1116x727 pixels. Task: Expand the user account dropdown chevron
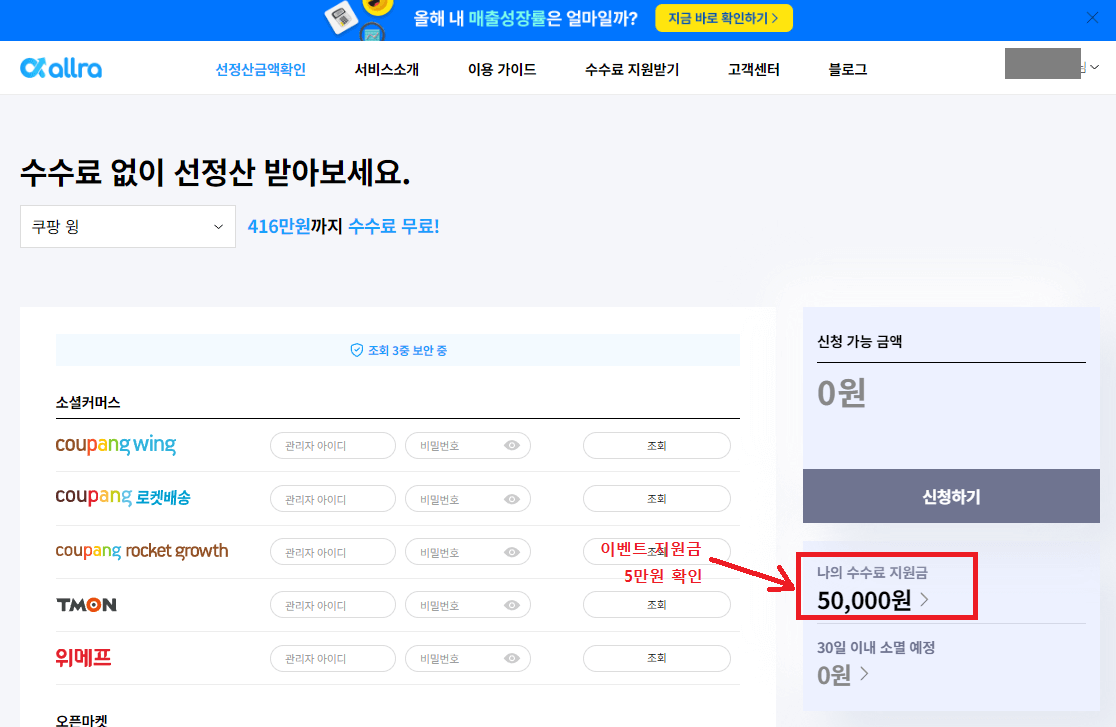(x=1095, y=67)
